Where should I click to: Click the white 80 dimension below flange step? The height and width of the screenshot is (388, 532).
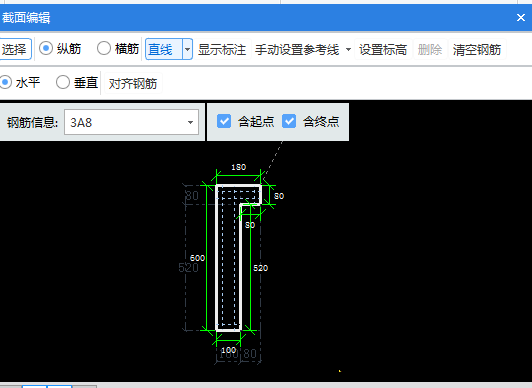coord(250,225)
